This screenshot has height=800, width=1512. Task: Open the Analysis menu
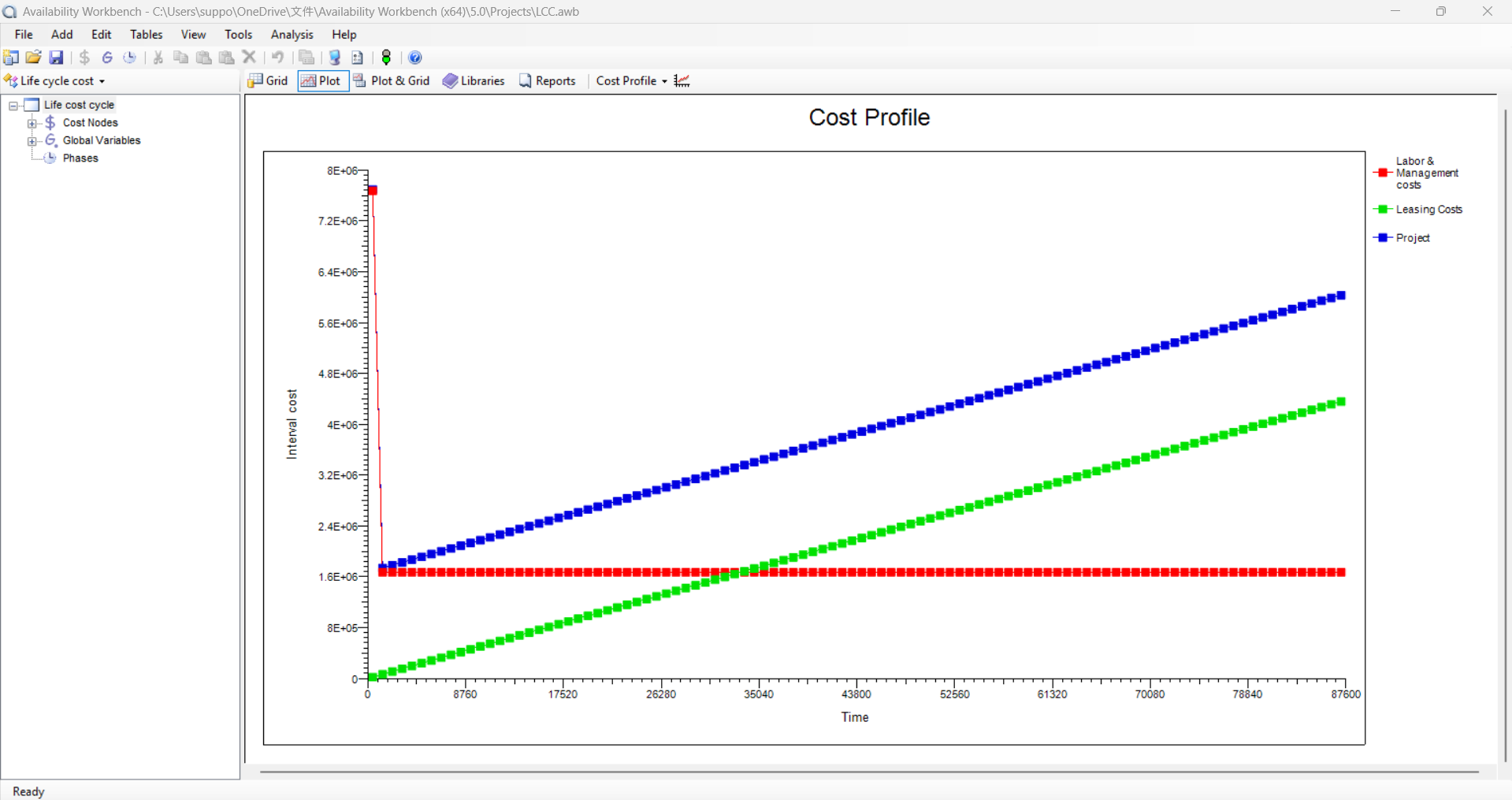(x=292, y=35)
